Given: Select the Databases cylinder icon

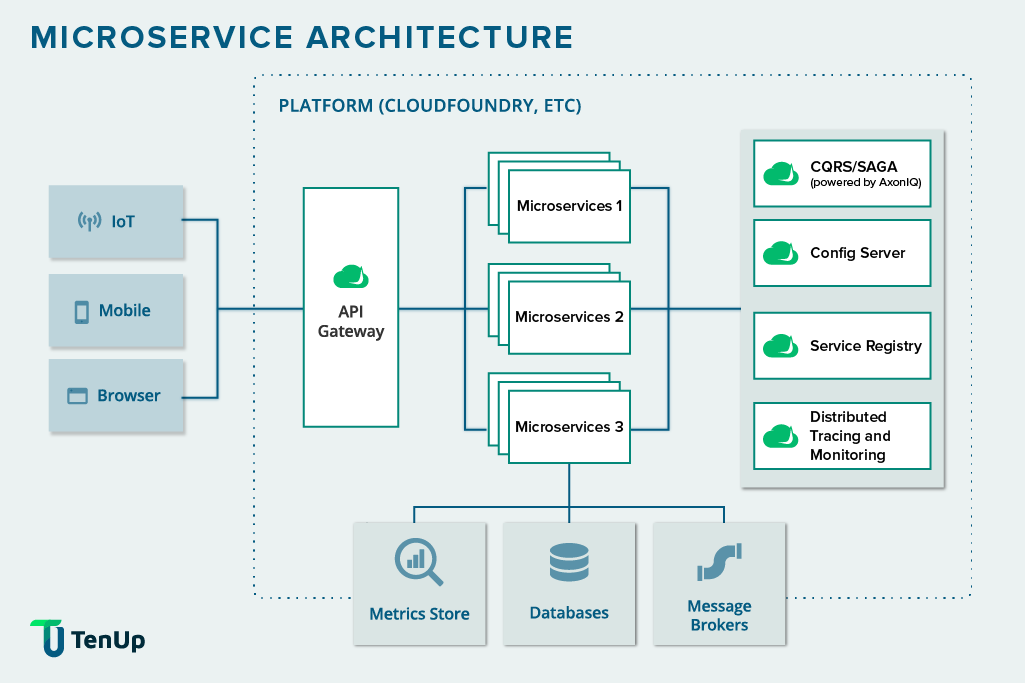Looking at the screenshot, I should [x=569, y=560].
